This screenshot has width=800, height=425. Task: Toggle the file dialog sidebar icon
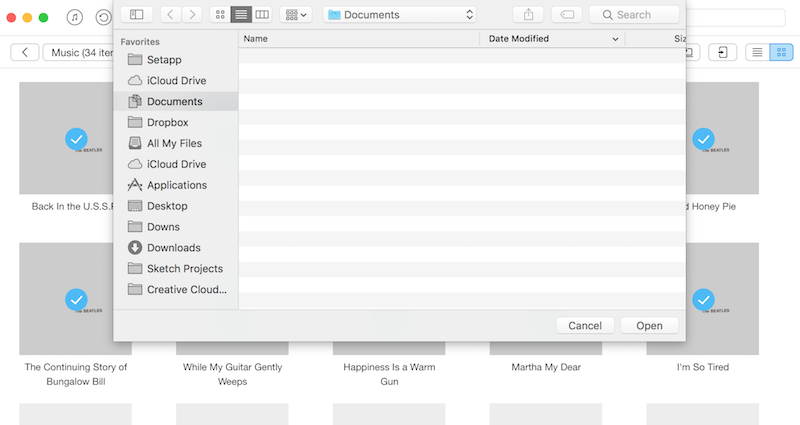coord(136,14)
